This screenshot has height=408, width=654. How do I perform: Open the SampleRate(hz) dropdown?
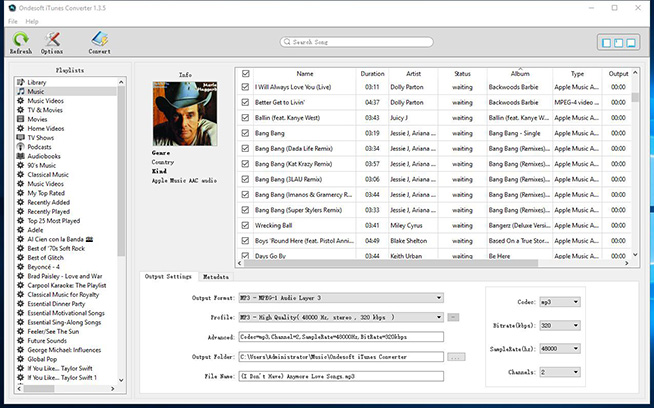(x=560, y=348)
